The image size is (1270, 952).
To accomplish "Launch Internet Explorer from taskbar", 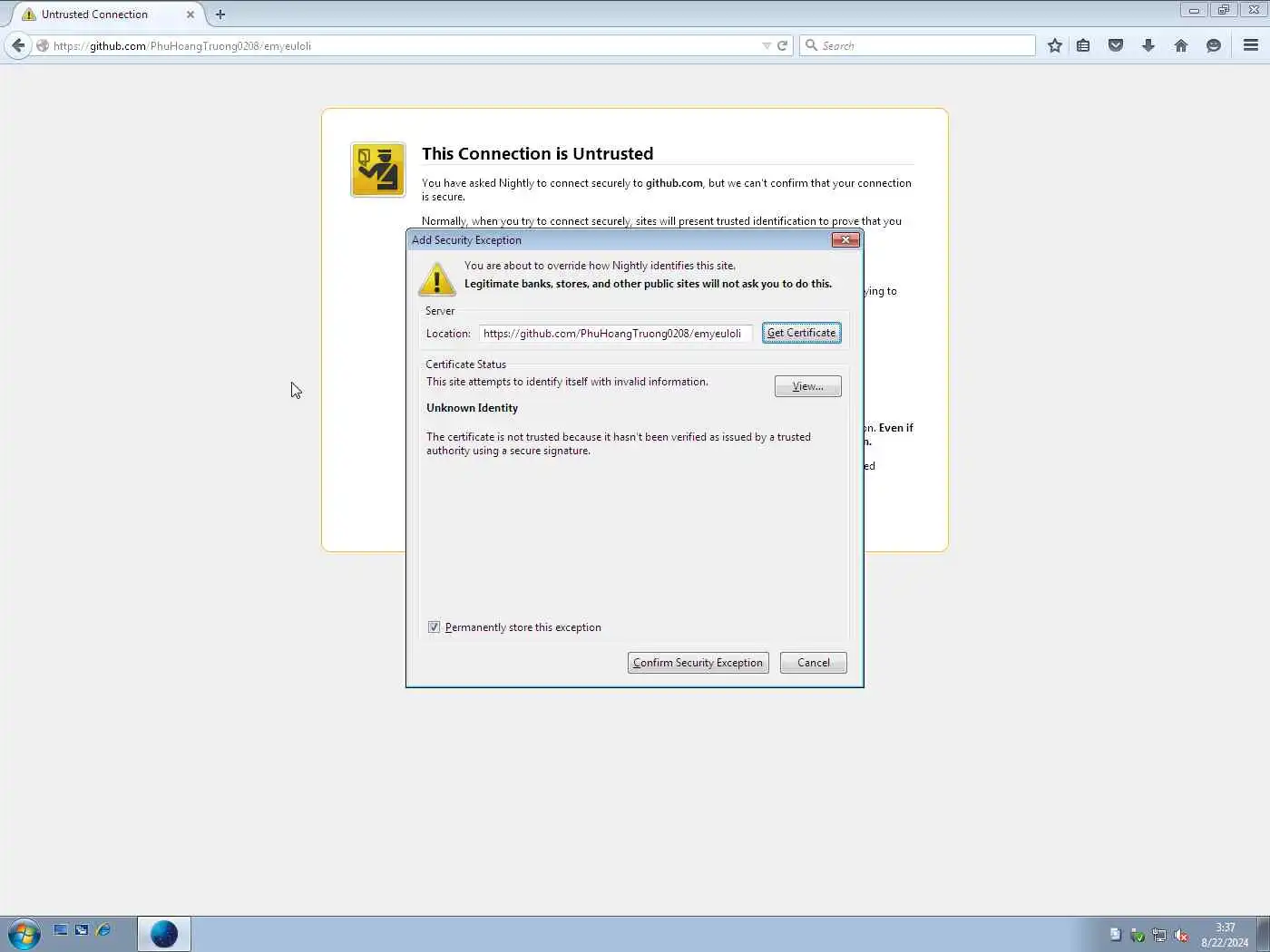I will [103, 930].
